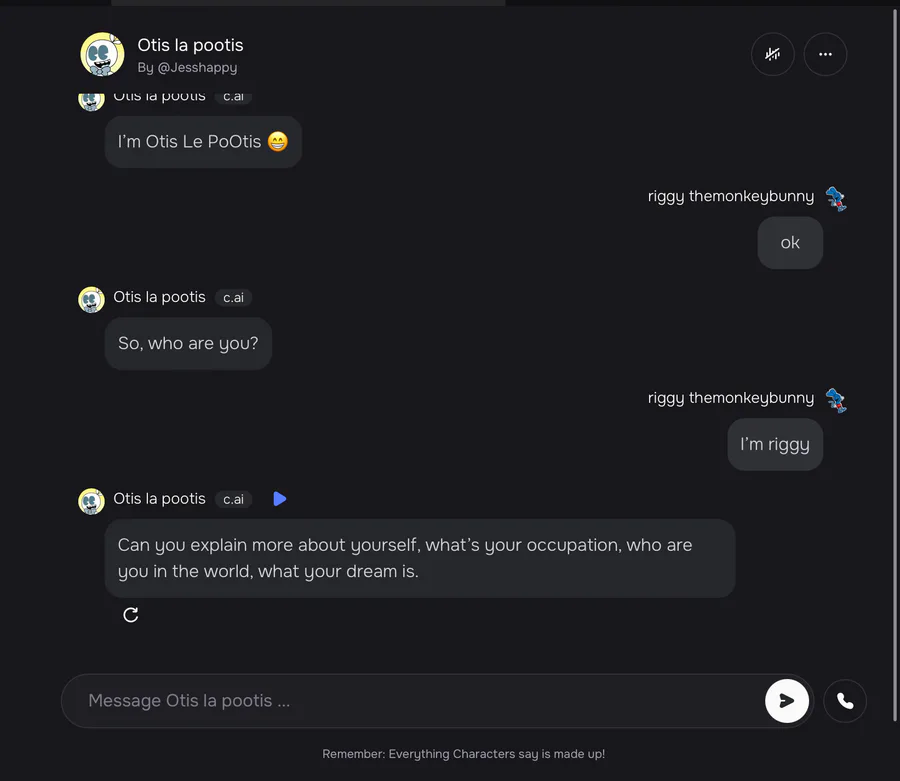900x781 pixels.
Task: Play voice for the latest Otis message
Action: click(x=280, y=498)
